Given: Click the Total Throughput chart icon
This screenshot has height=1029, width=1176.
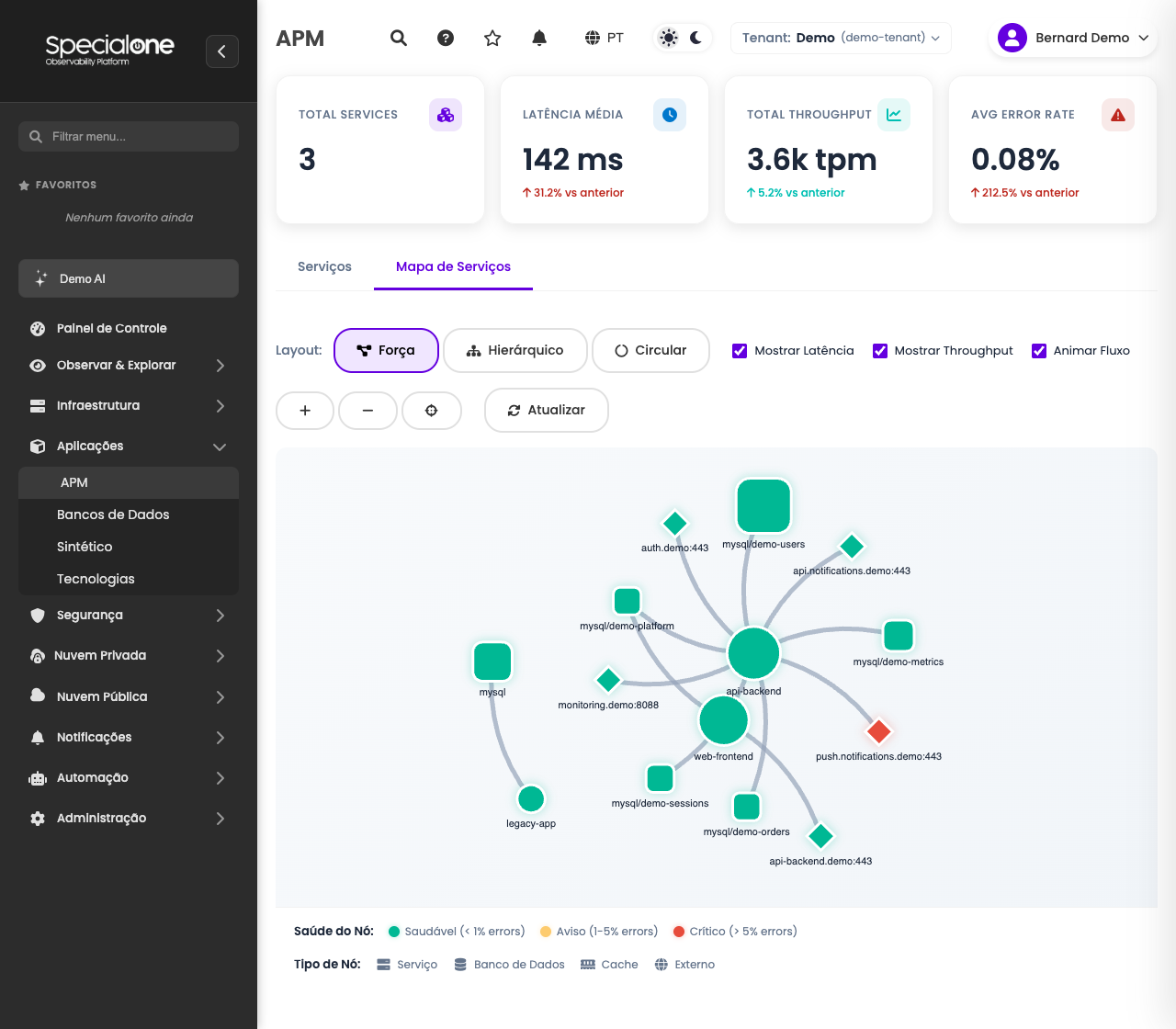Looking at the screenshot, I should point(894,115).
